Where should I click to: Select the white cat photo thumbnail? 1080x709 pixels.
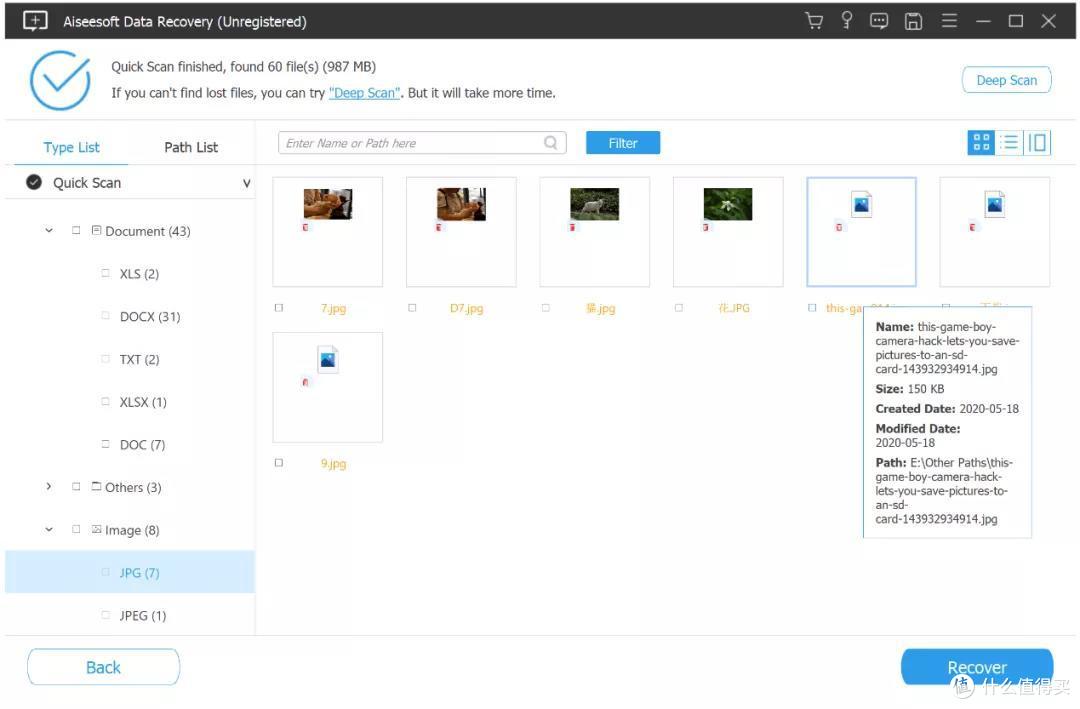point(595,232)
